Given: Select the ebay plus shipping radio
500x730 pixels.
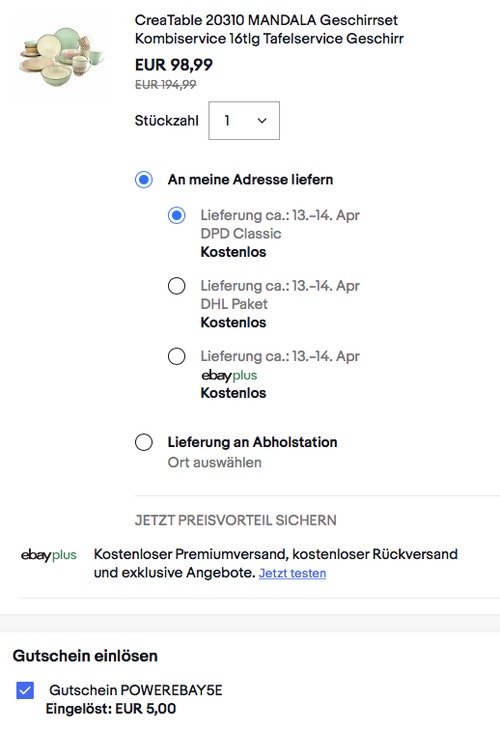Looking at the screenshot, I should pyautogui.click(x=176, y=357).
